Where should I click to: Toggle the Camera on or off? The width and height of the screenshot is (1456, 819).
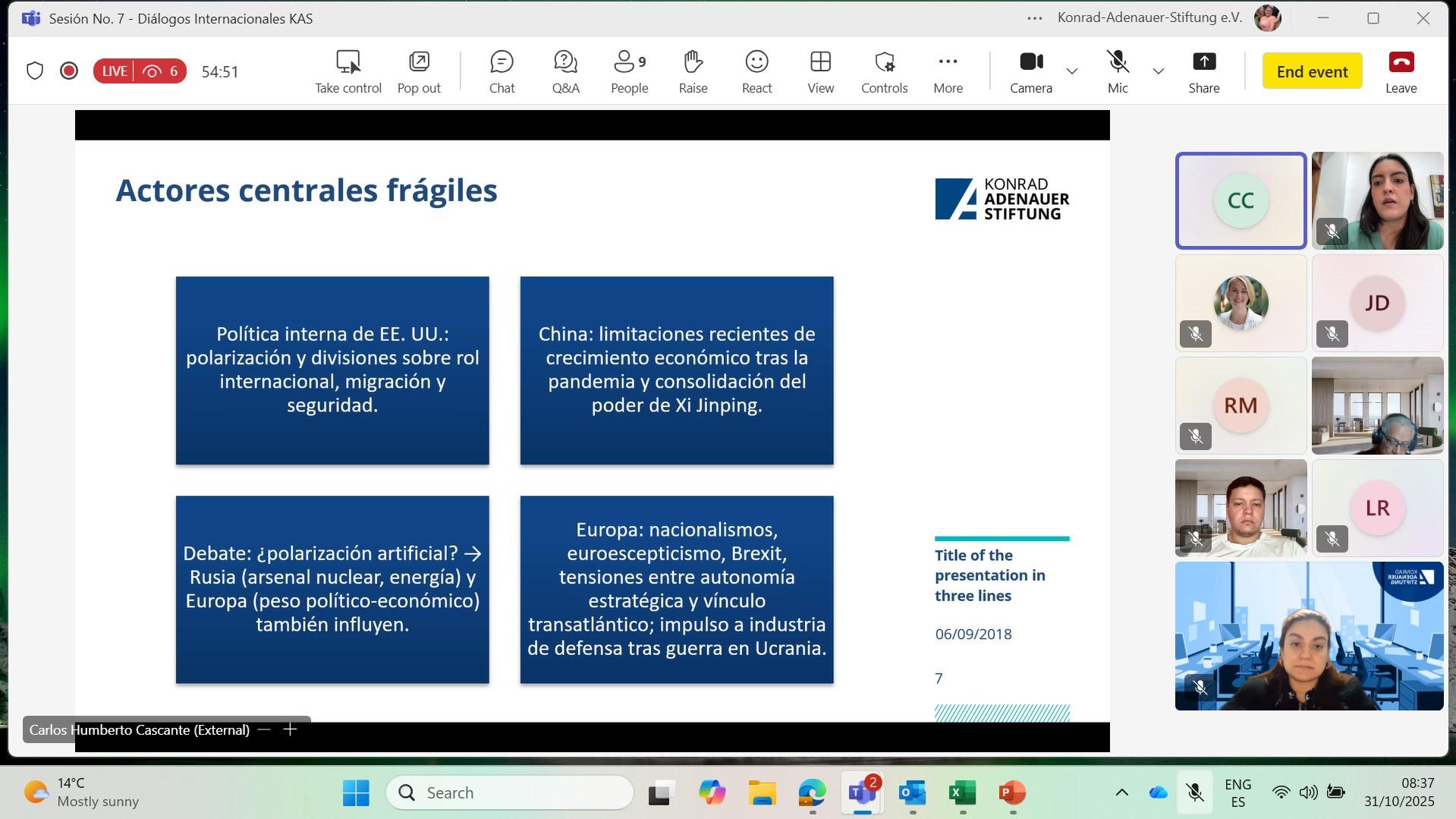tap(1030, 71)
